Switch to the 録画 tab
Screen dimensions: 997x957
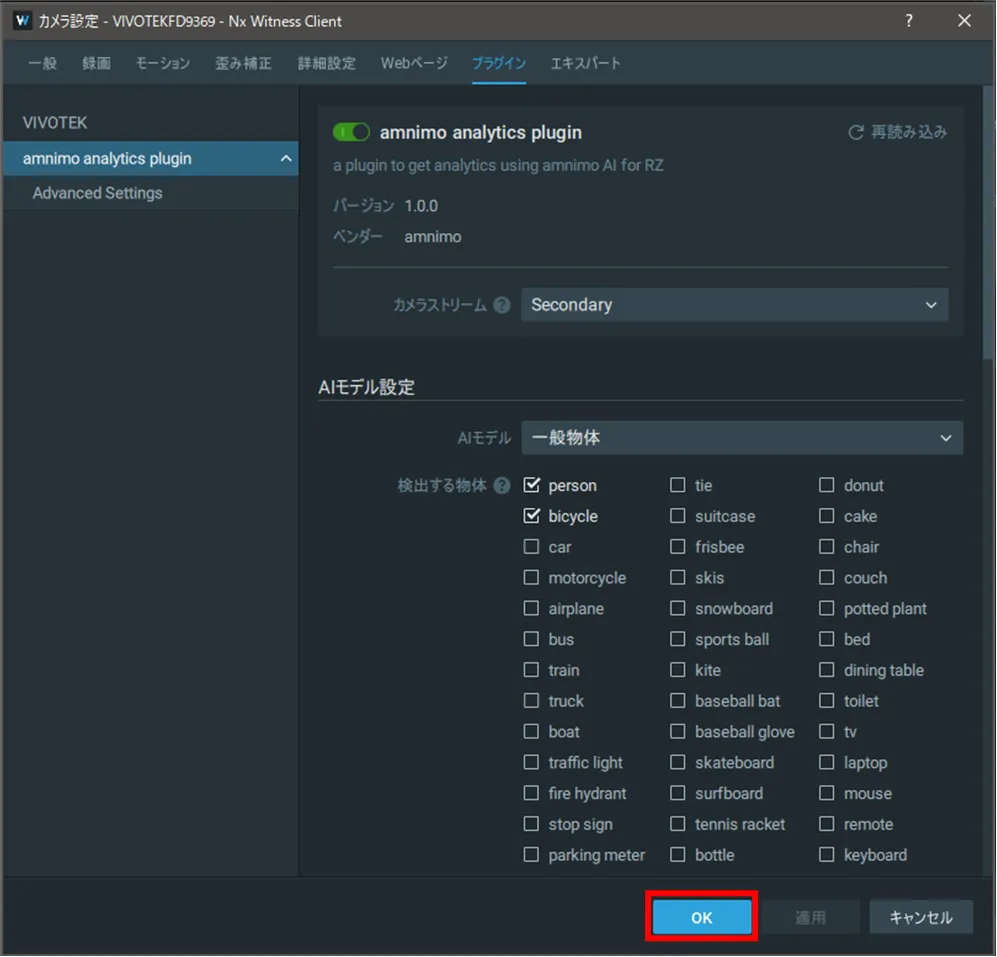[x=97, y=63]
